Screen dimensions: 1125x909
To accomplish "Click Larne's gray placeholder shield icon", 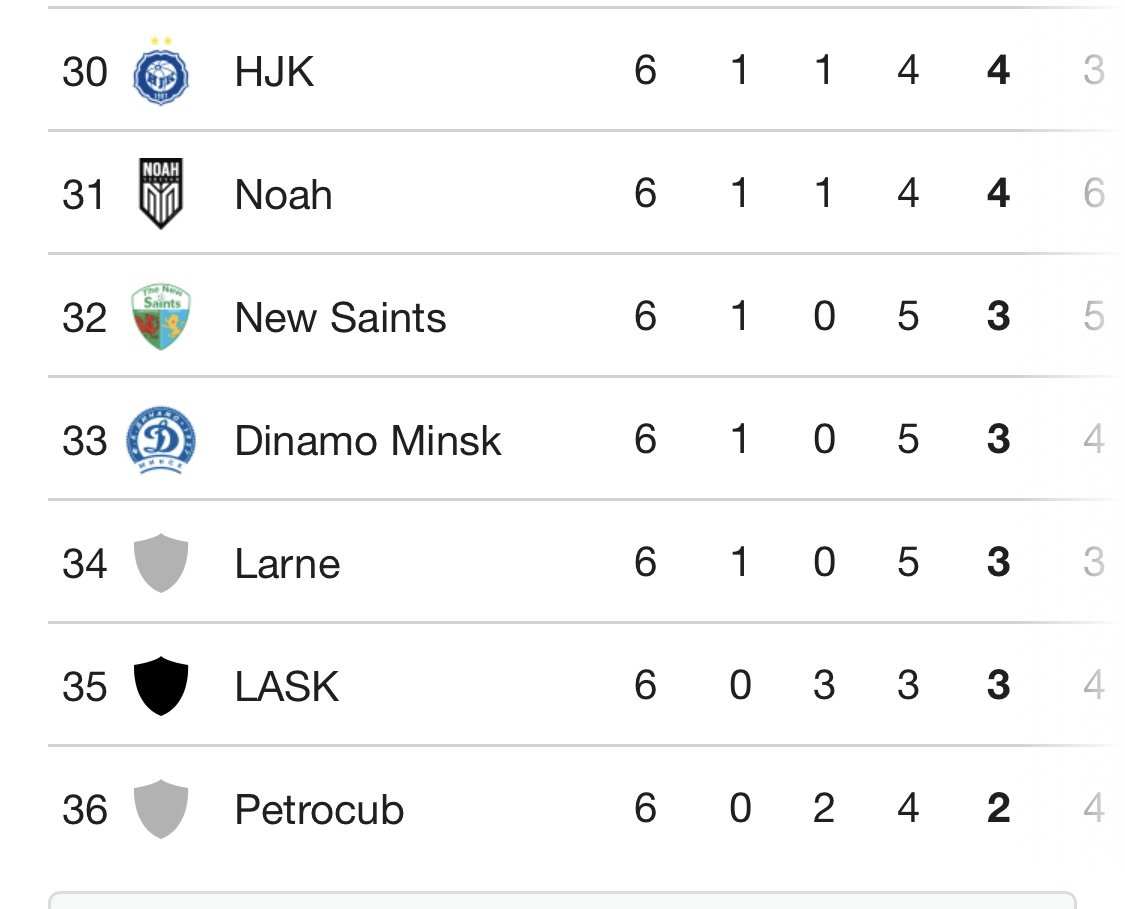I will (x=161, y=563).
